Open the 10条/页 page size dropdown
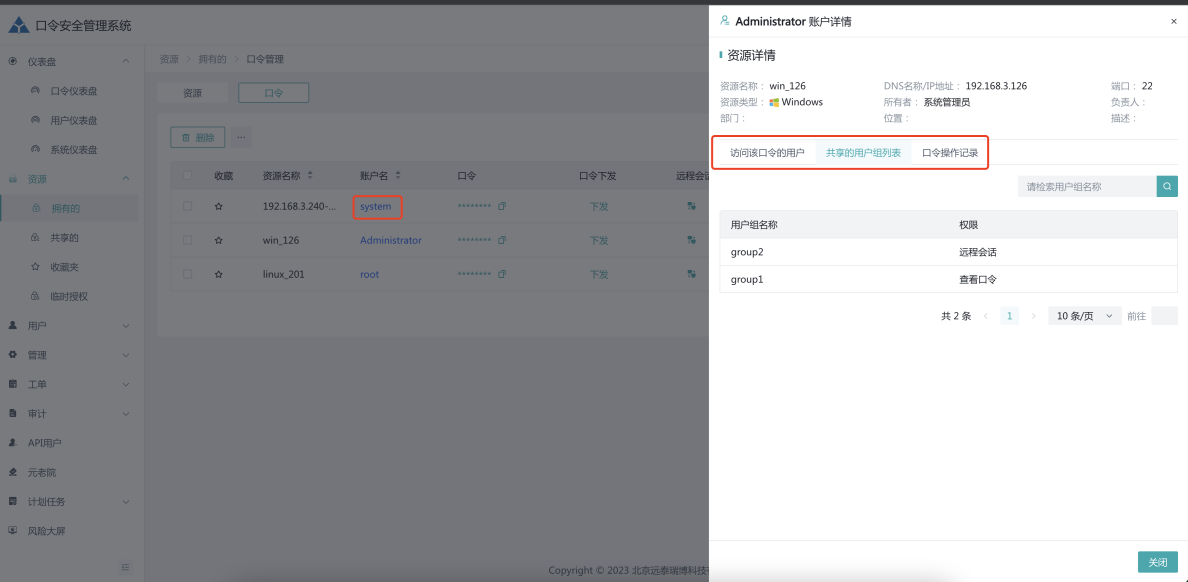1188x582 pixels. tap(1084, 316)
